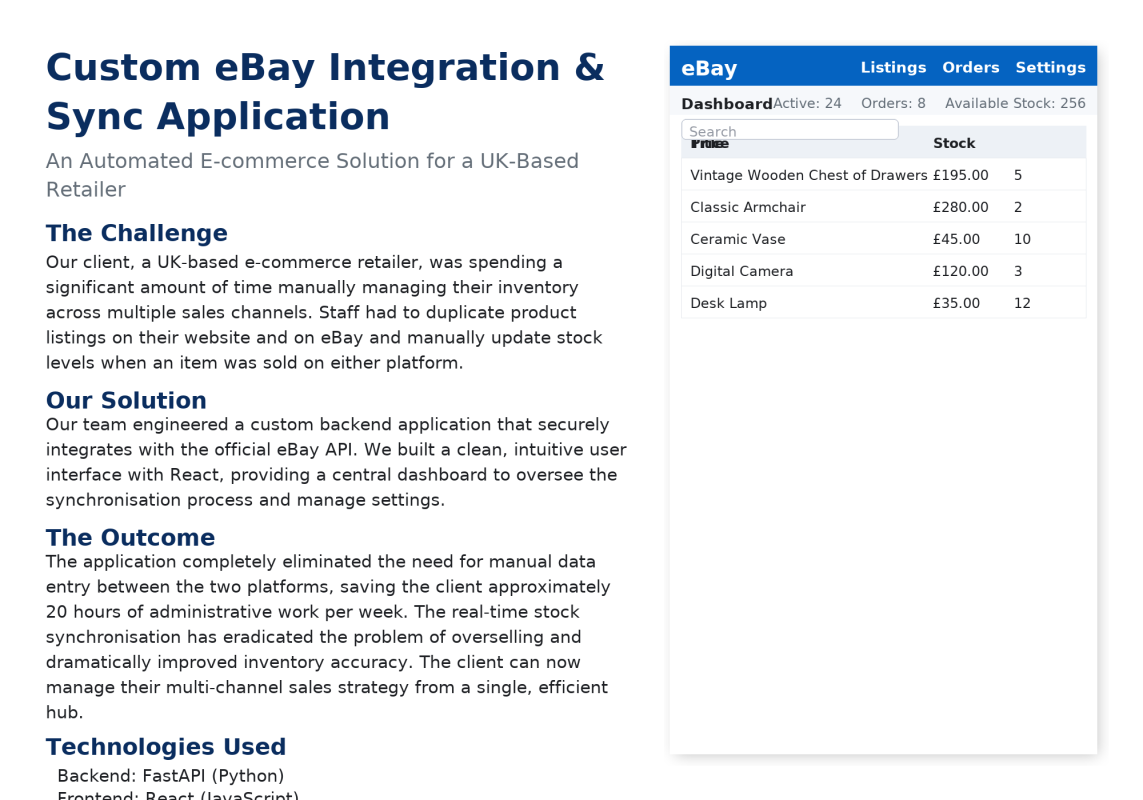Viewport: 1143px width, 800px height.
Task: Open the Ceramic Vase product row
Action: pos(738,239)
